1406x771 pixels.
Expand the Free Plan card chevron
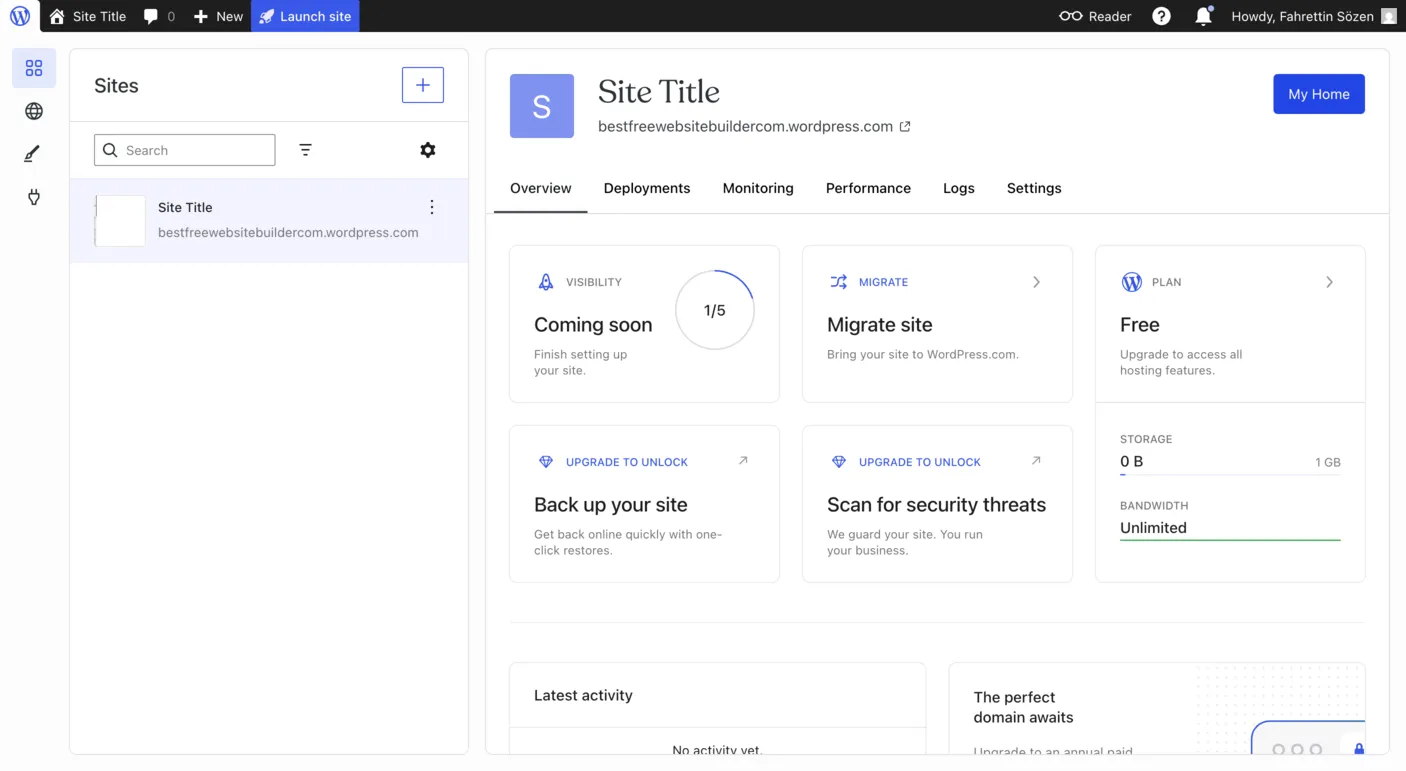tap(1330, 282)
